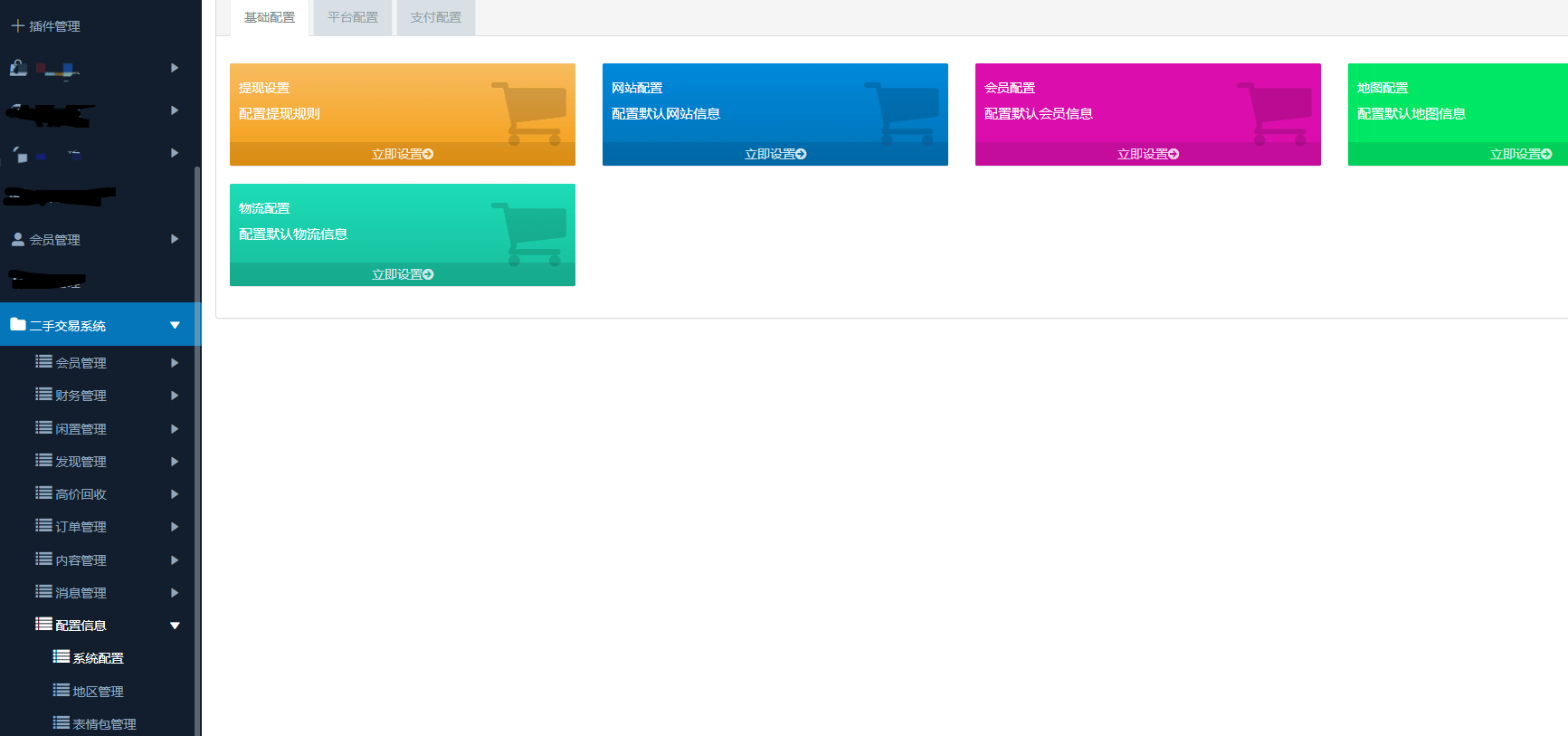
Task: Expand the 财务管理 submenu arrow
Action: [175, 396]
